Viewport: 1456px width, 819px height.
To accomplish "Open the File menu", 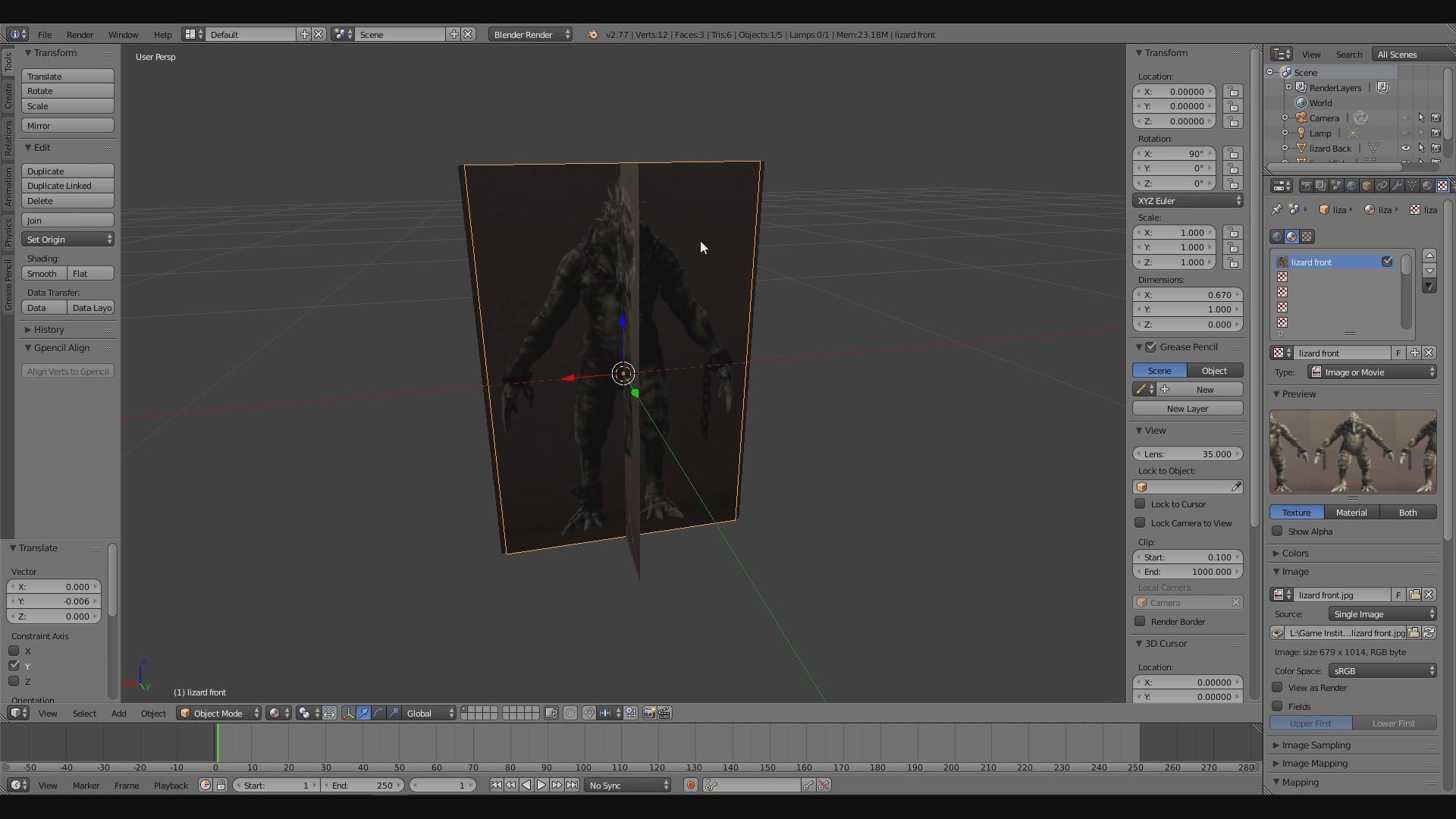I will pos(45,35).
